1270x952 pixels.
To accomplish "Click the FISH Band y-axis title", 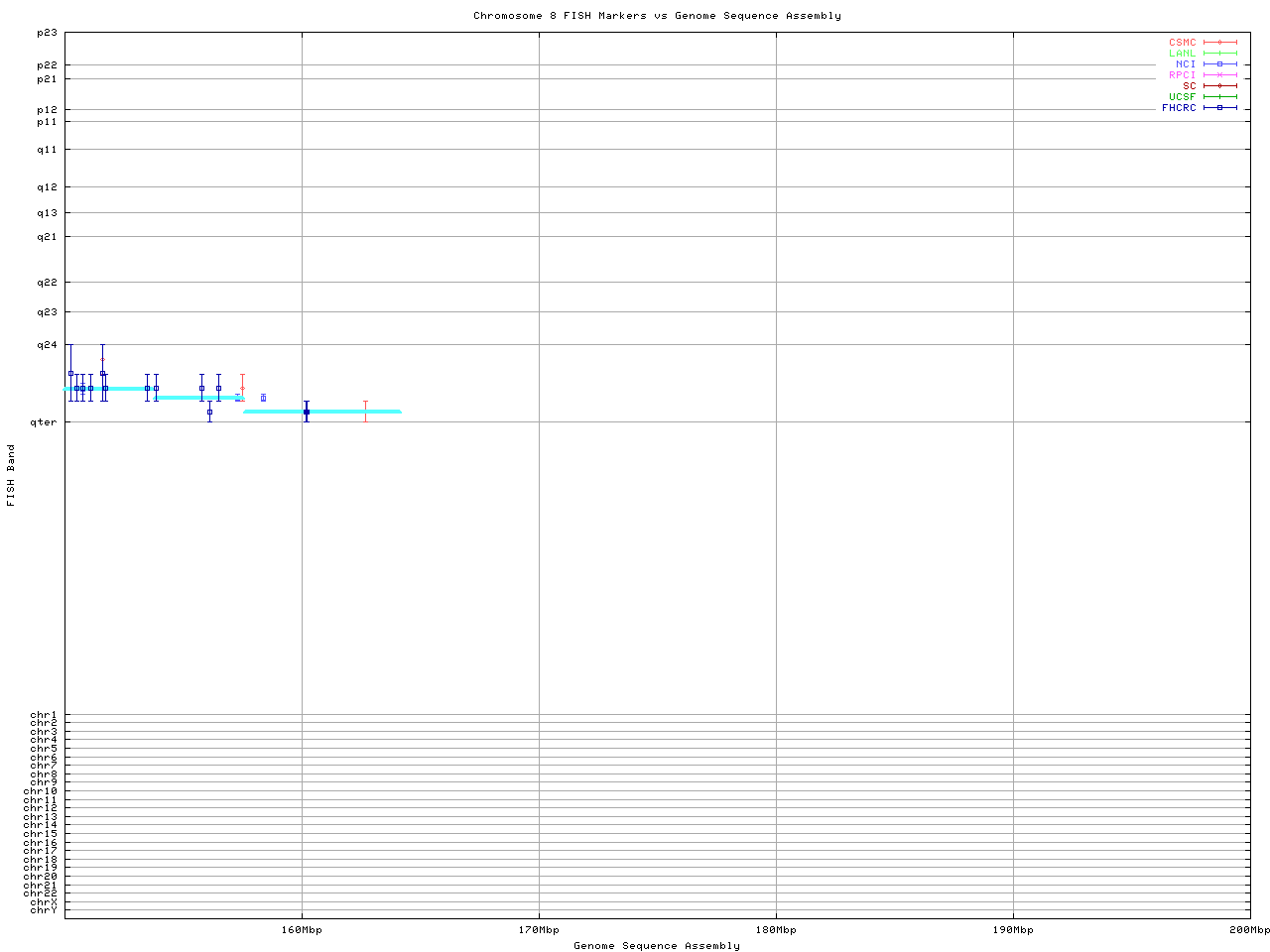I will coord(12,475).
